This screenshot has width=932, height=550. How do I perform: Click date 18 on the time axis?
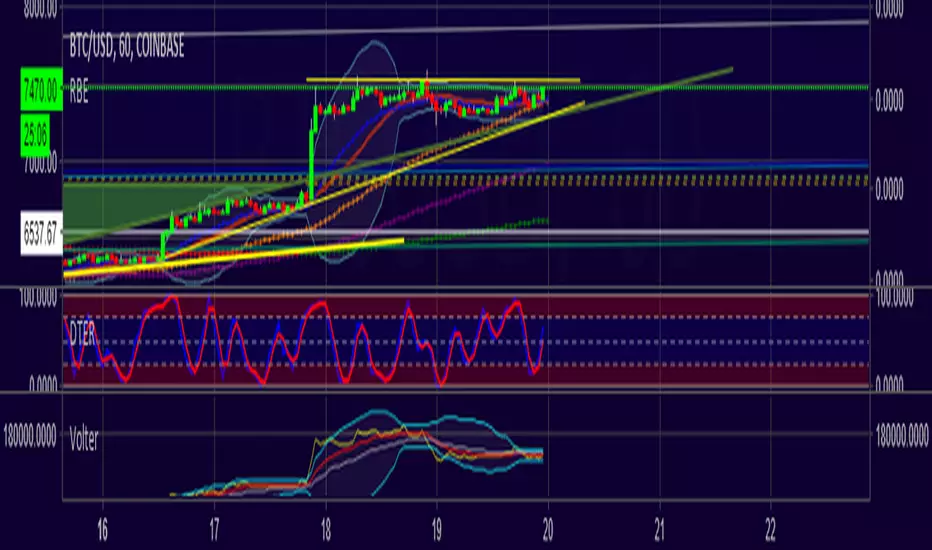point(325,530)
